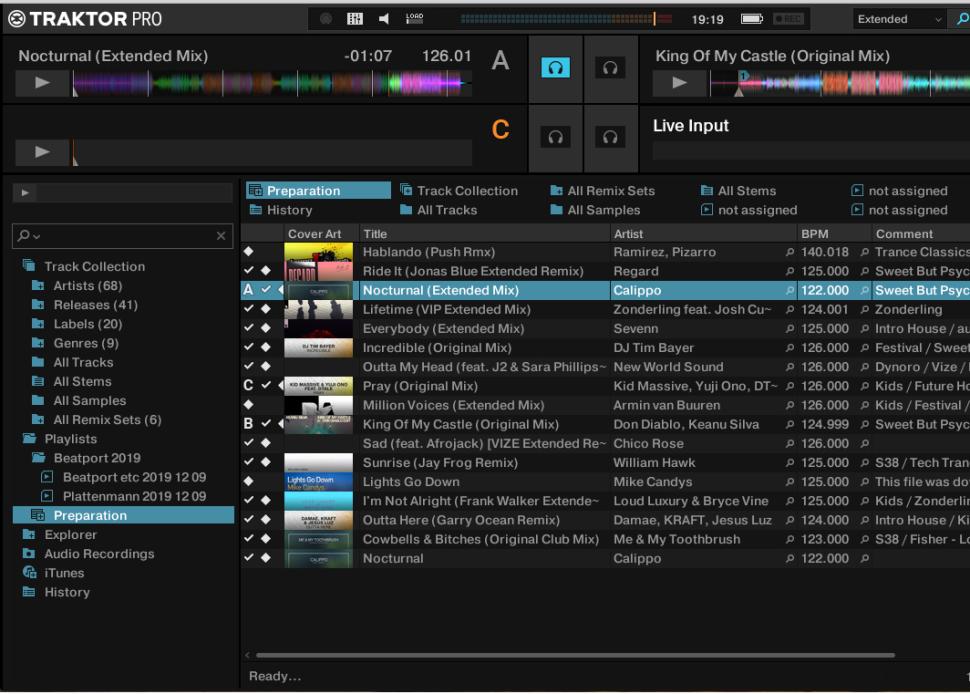
Task: Toggle Deck C left headphone cue button
Action: click(555, 137)
